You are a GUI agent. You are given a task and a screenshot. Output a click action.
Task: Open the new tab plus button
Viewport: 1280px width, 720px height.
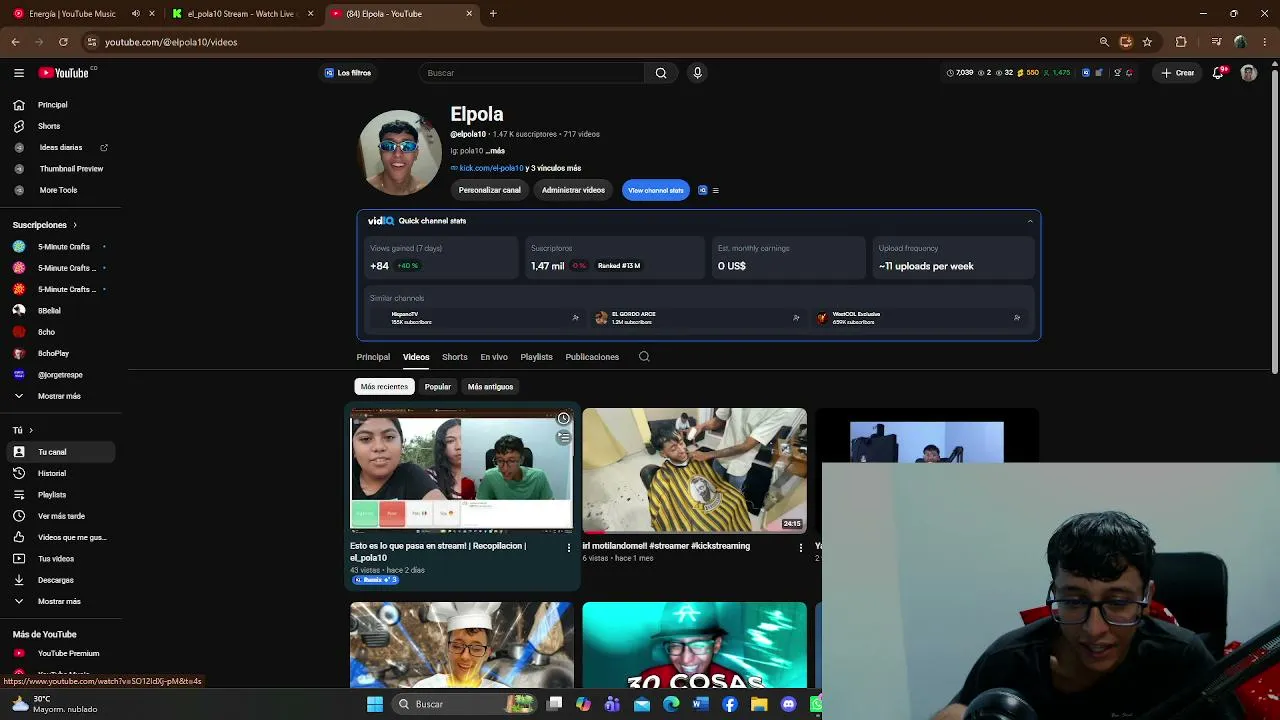(x=493, y=14)
